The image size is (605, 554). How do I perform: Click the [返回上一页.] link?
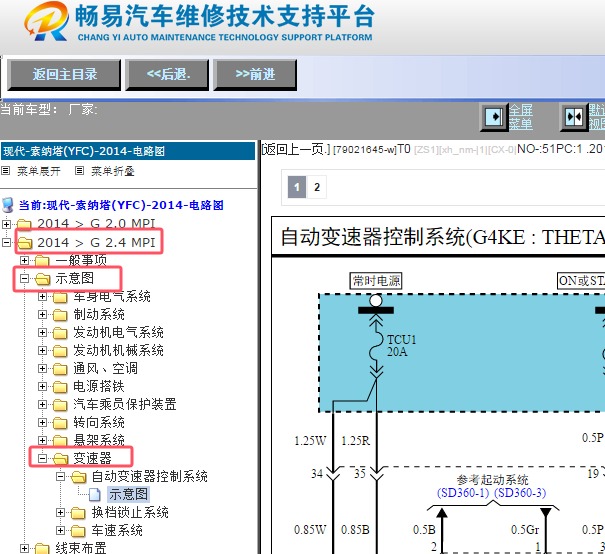pyautogui.click(x=296, y=149)
